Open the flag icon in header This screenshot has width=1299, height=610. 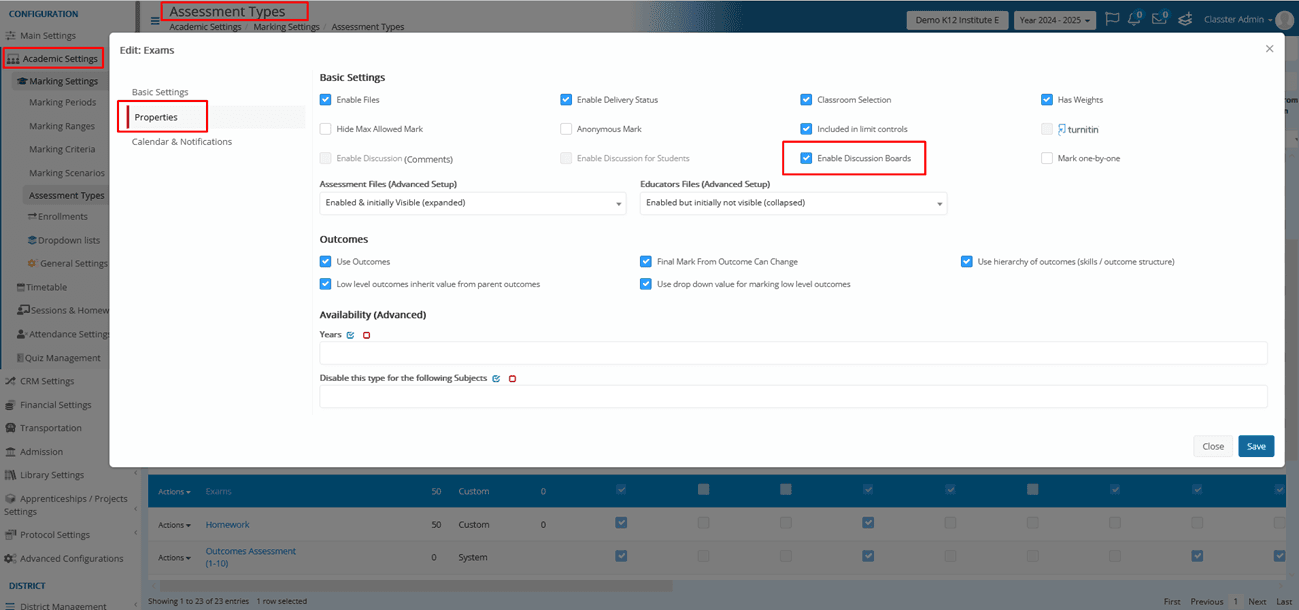(1112, 19)
